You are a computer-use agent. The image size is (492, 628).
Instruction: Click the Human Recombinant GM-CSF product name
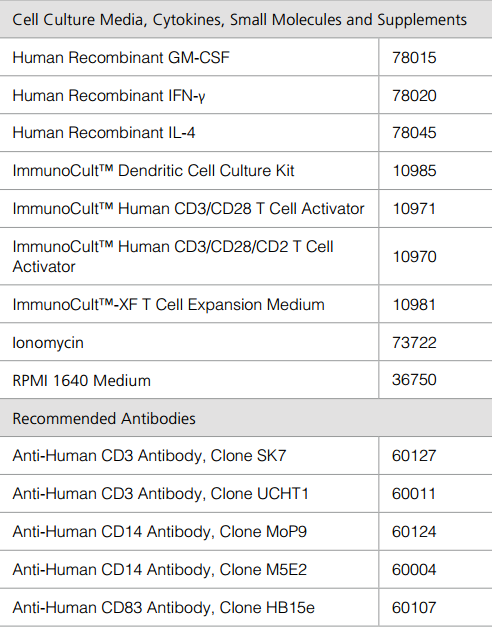coord(121,57)
